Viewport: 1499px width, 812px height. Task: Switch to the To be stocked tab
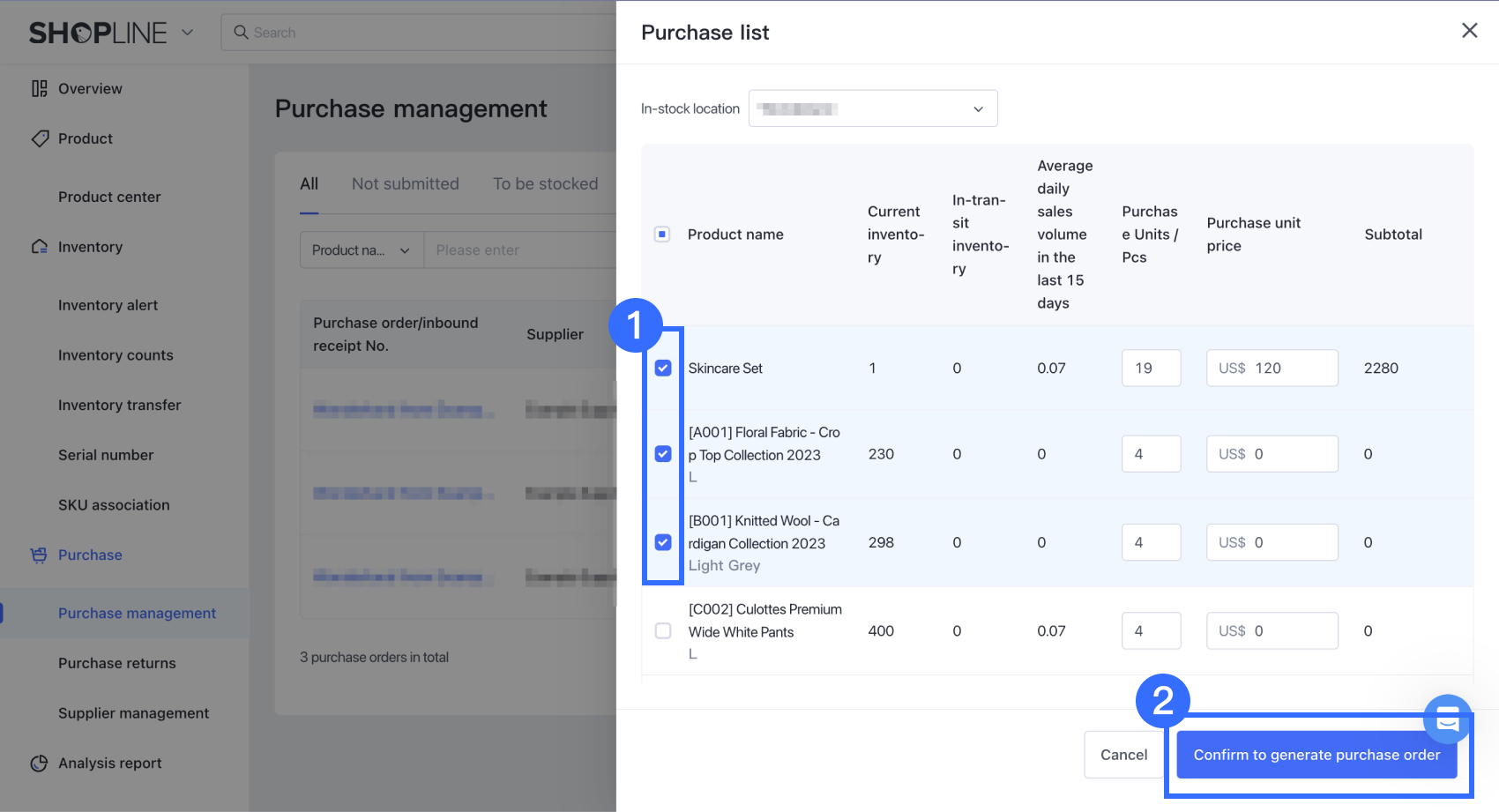click(x=545, y=184)
